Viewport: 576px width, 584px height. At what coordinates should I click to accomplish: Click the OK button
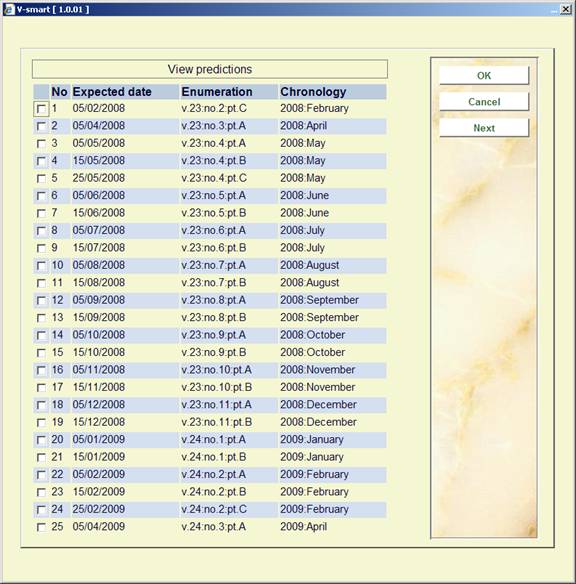coord(484,75)
